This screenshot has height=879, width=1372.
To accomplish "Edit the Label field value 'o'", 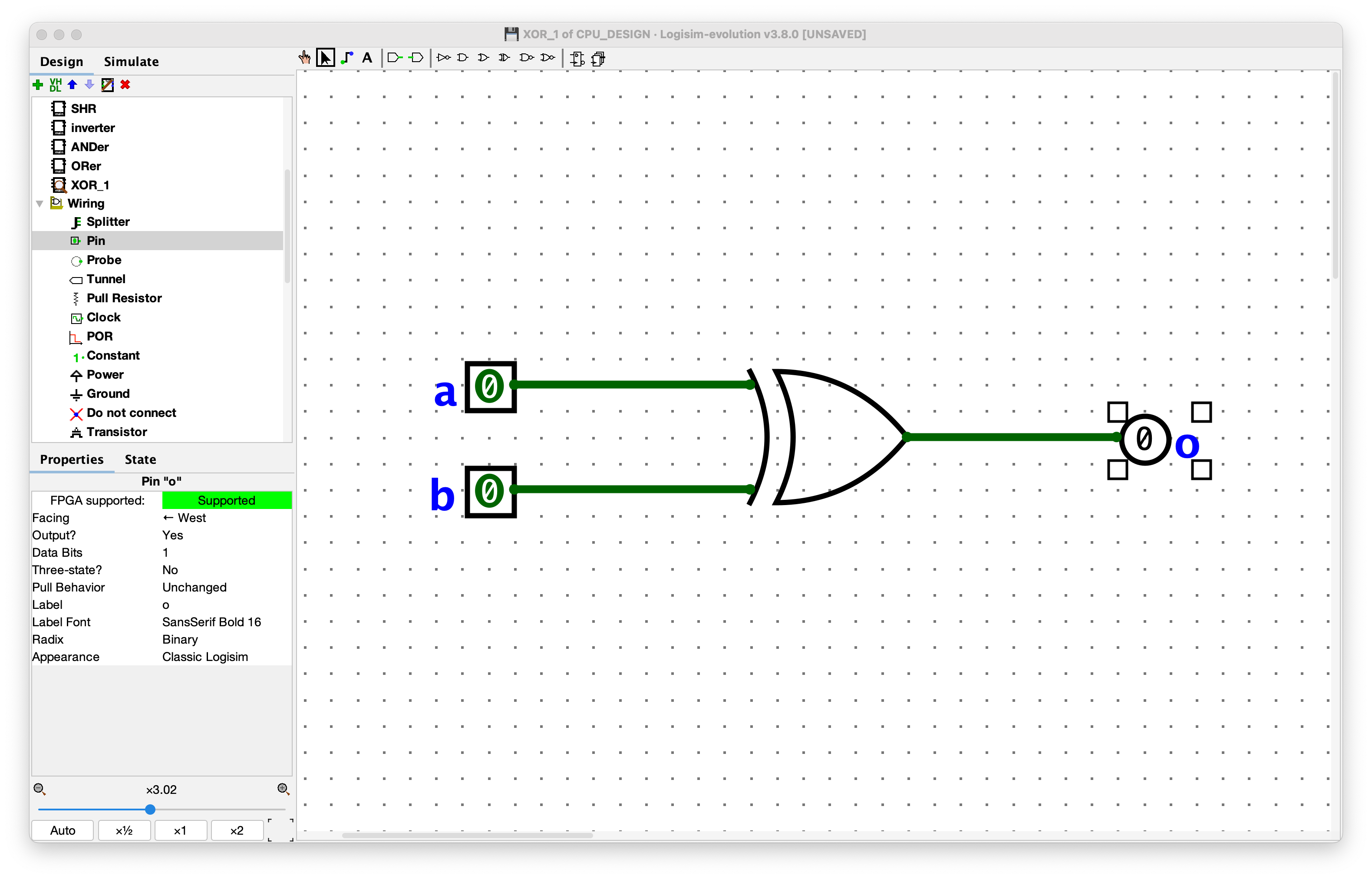I will (227, 605).
